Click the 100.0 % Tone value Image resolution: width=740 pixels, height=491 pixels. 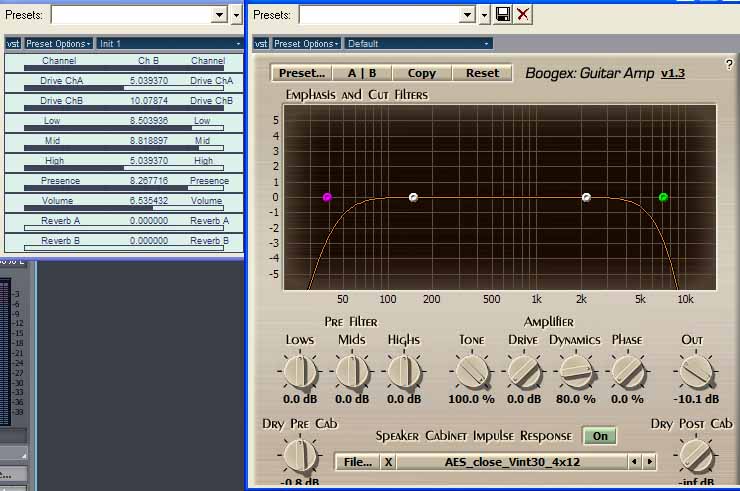click(471, 399)
